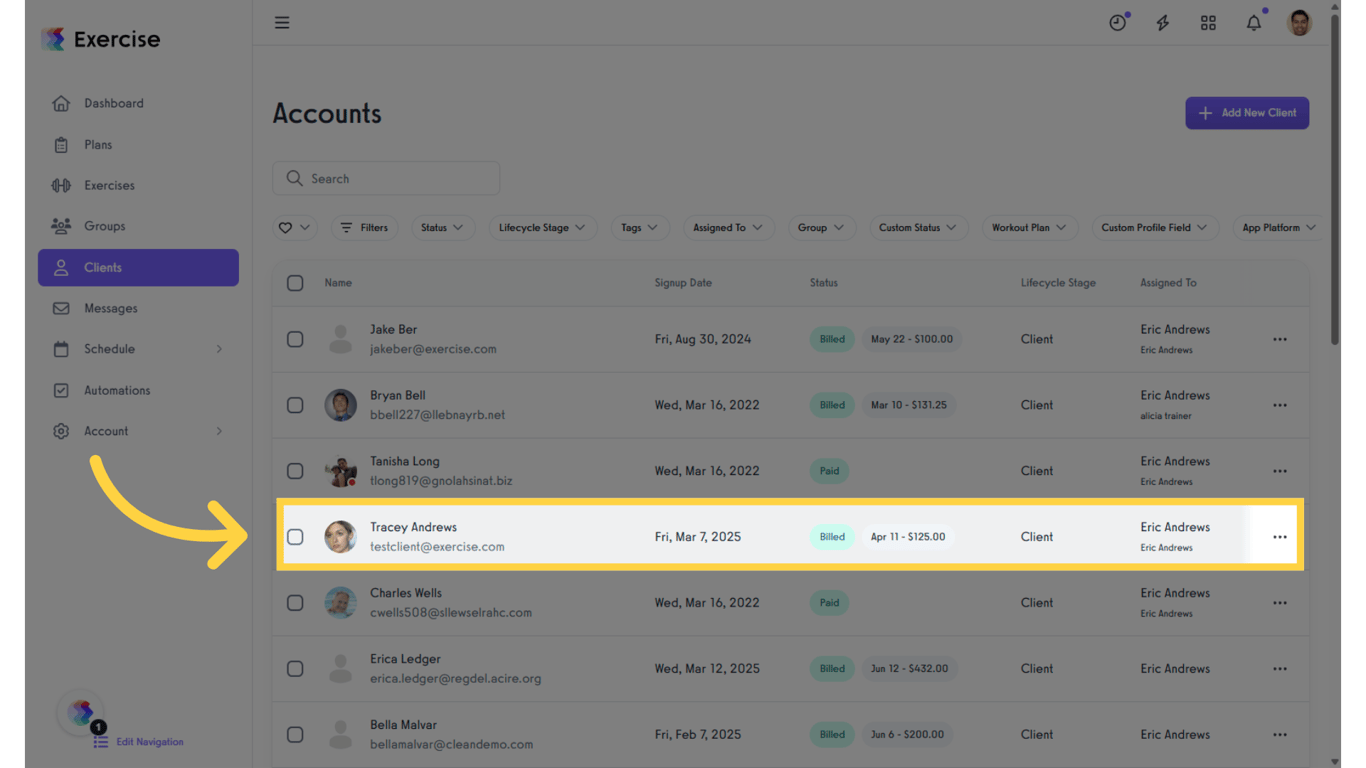Click inside the Search field
Viewport: 1366px width, 768px height.
386,178
